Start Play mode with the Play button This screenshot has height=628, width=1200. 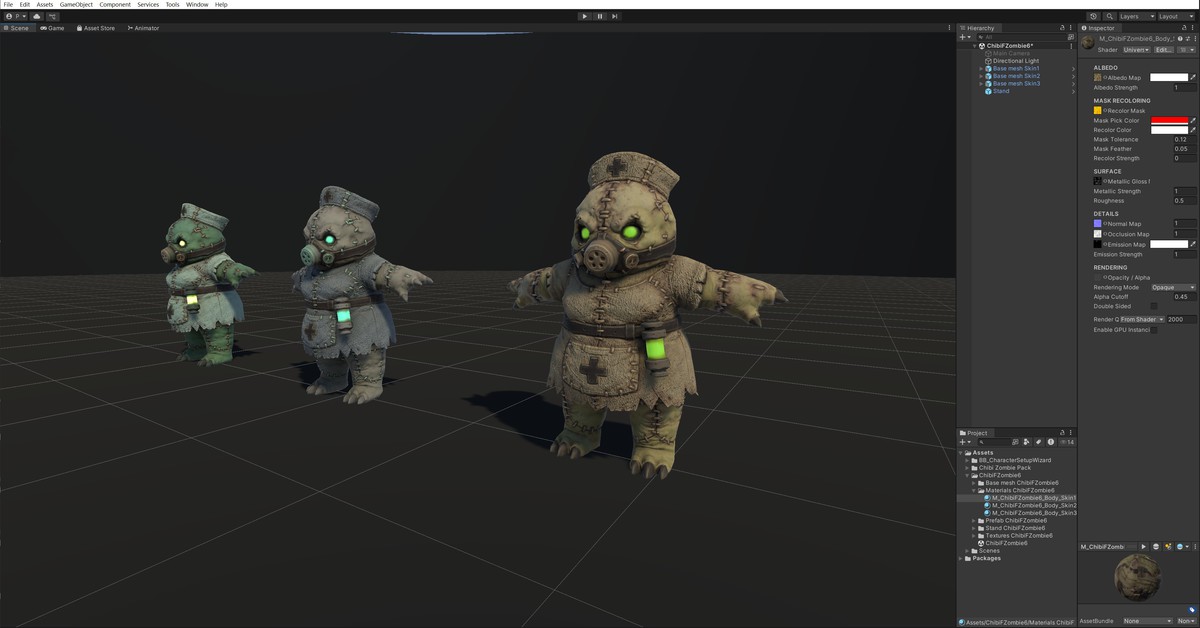pyautogui.click(x=585, y=16)
